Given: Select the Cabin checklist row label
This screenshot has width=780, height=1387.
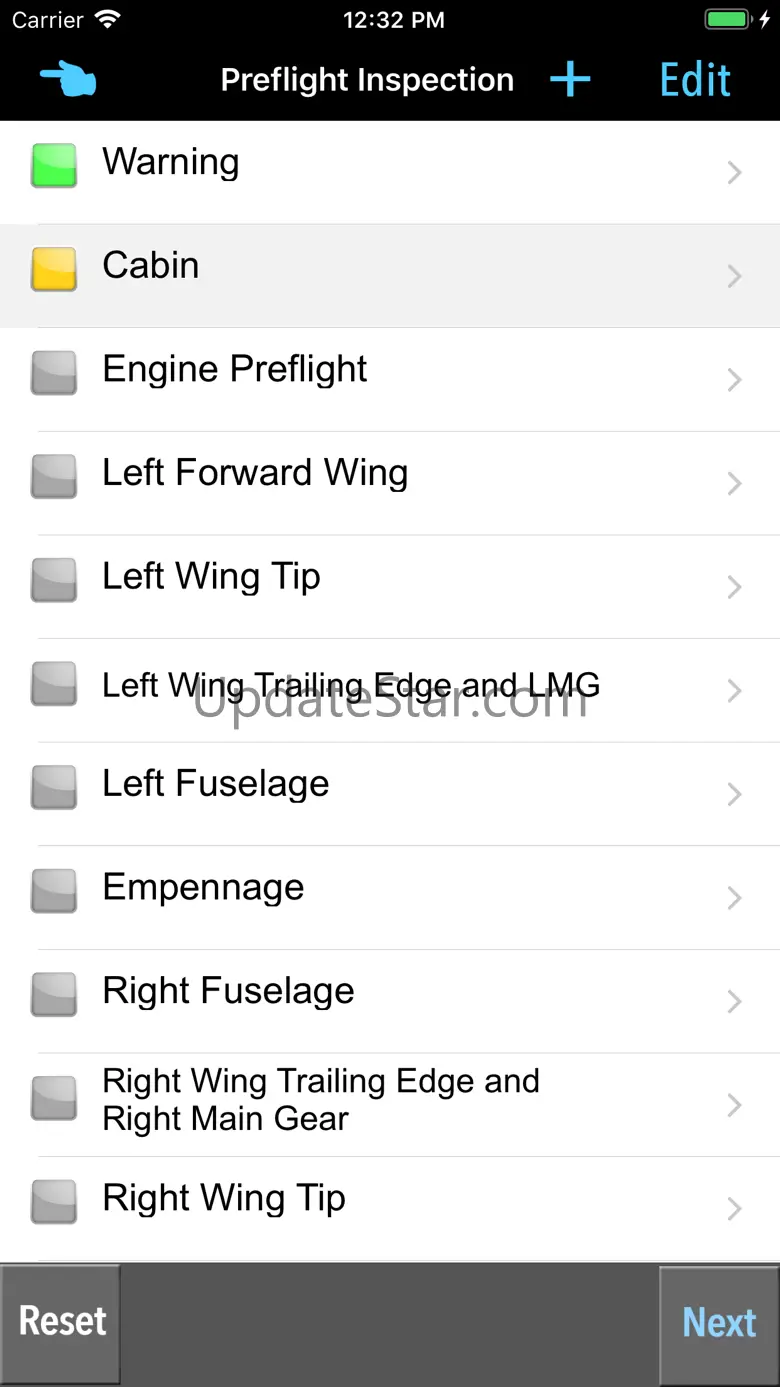Looking at the screenshot, I should tap(151, 266).
